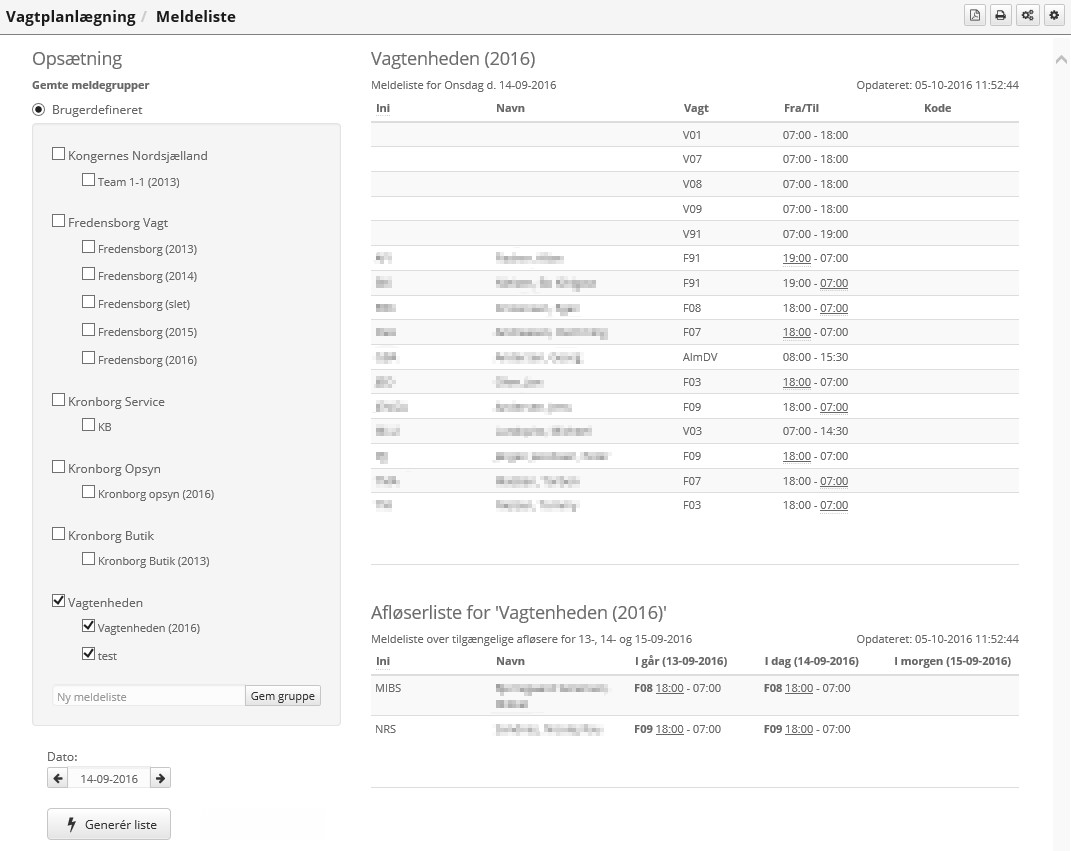Screen dimensions: 1071x851
Task: Go to next date with right arrow
Action: 160,778
